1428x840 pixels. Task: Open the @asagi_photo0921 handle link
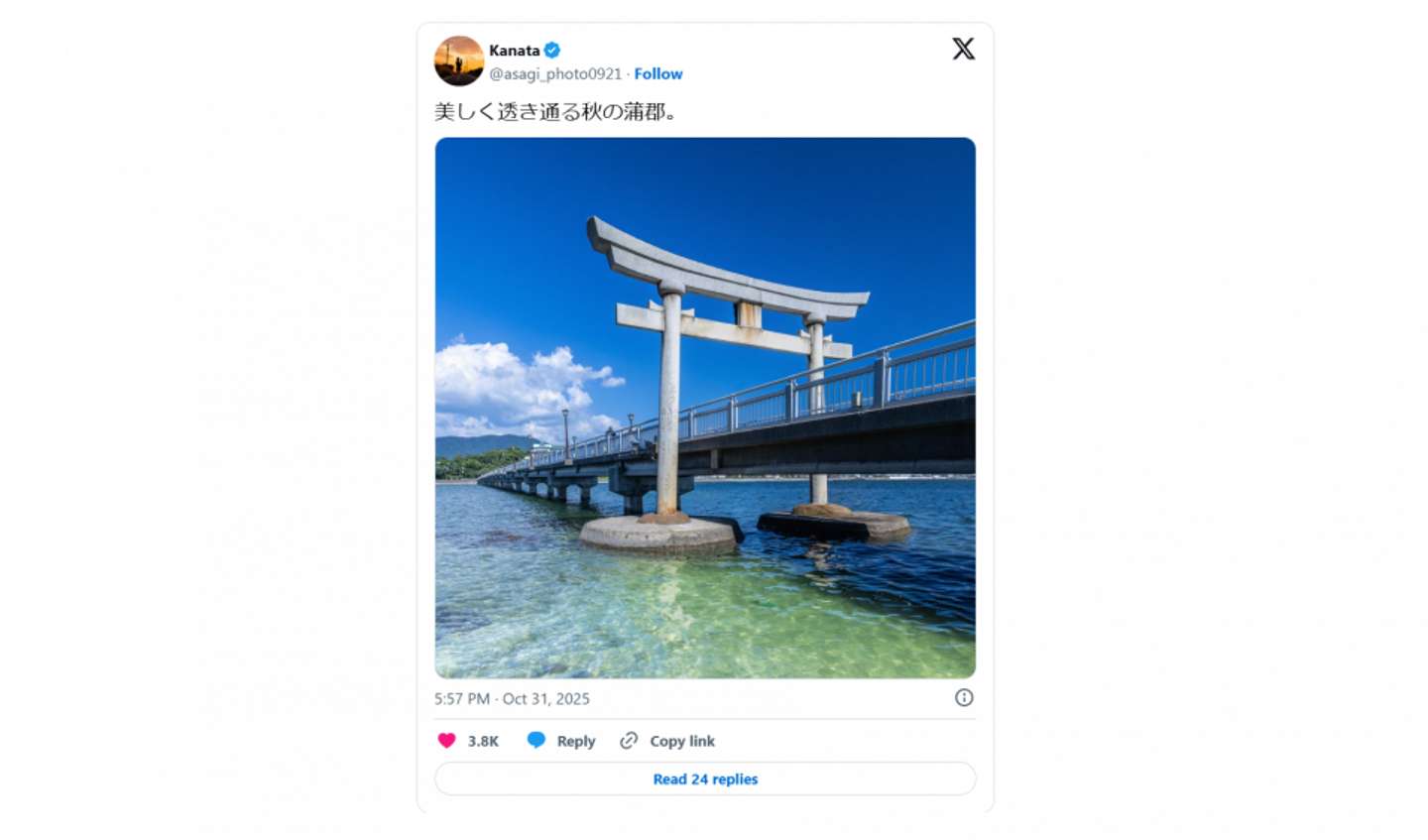point(554,73)
